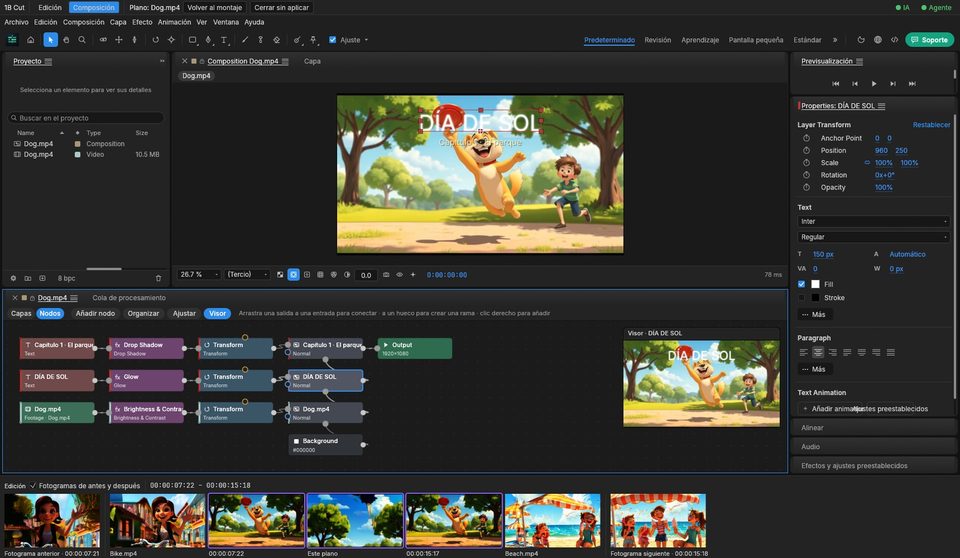
Task: Click the Soporte button
Action: coord(929,40)
